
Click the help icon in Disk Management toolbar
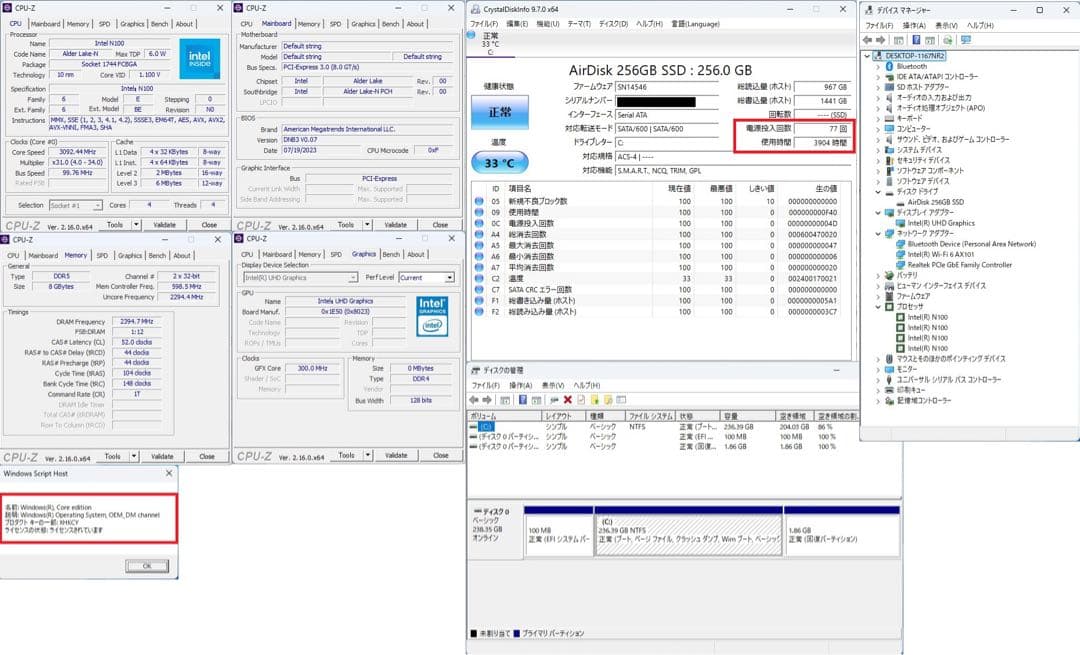pos(524,400)
